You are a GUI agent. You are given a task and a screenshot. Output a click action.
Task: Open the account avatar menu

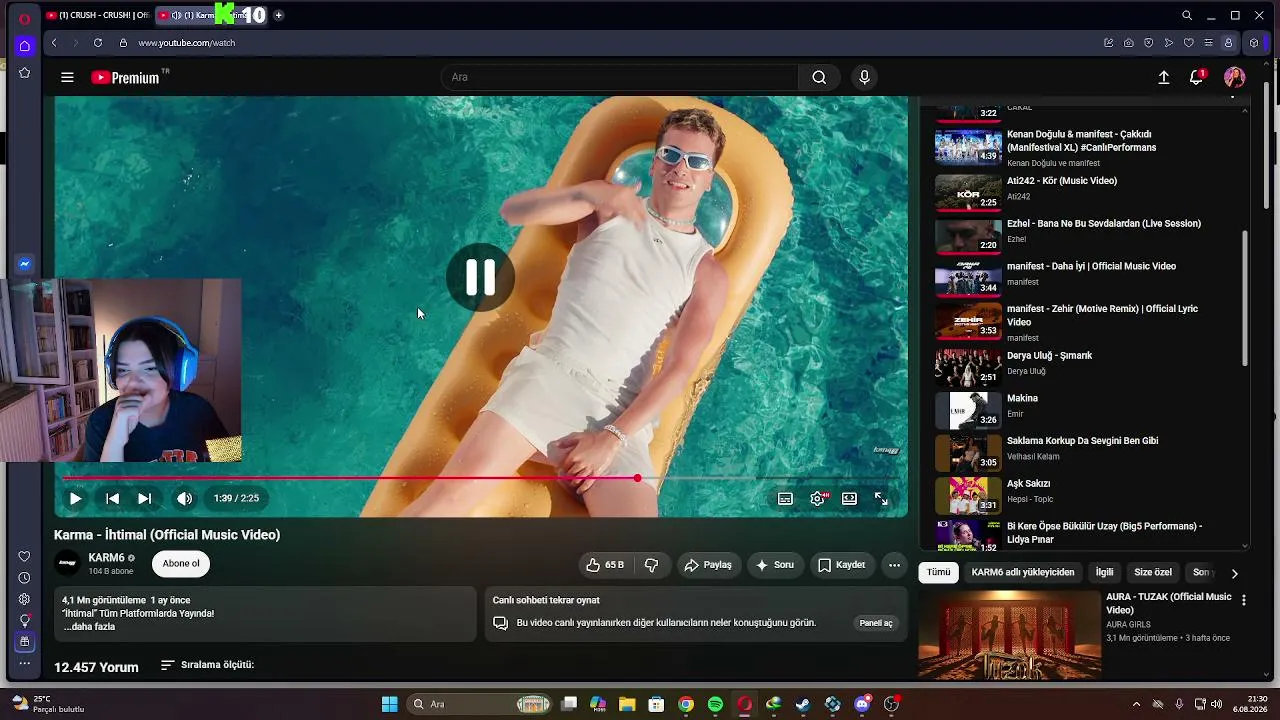pos(1234,77)
